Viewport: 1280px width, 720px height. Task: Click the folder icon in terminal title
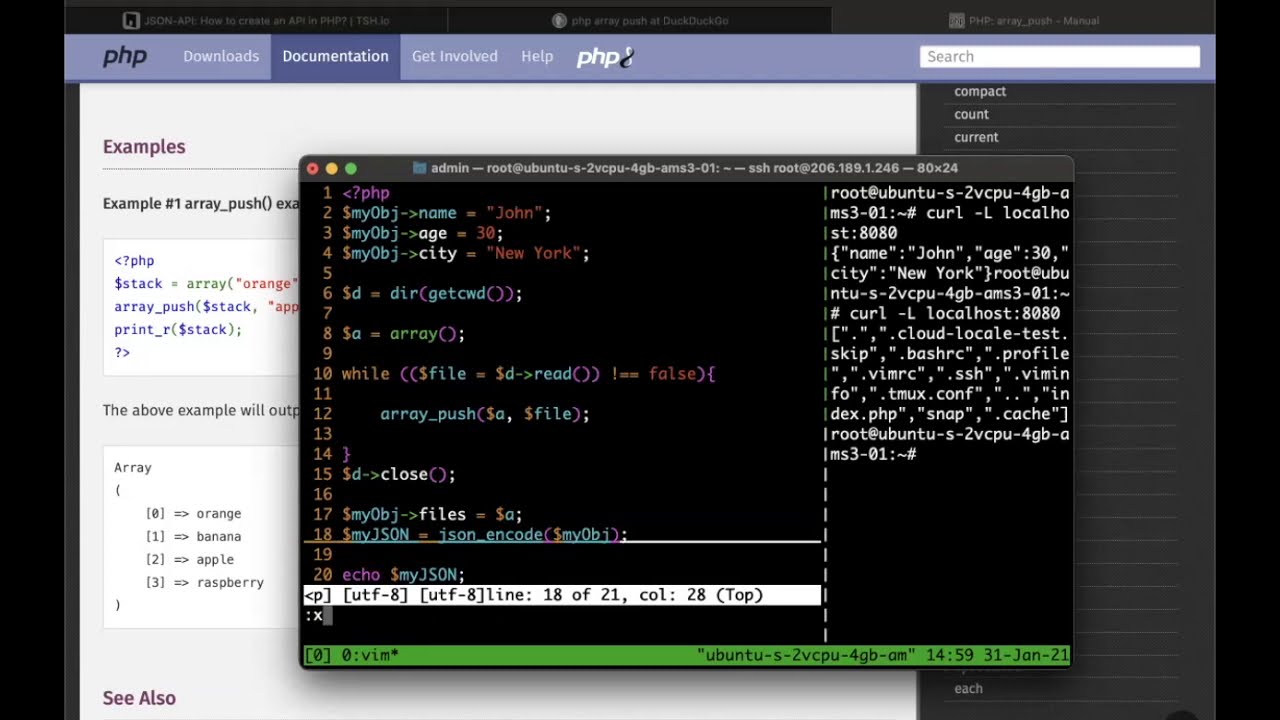420,168
